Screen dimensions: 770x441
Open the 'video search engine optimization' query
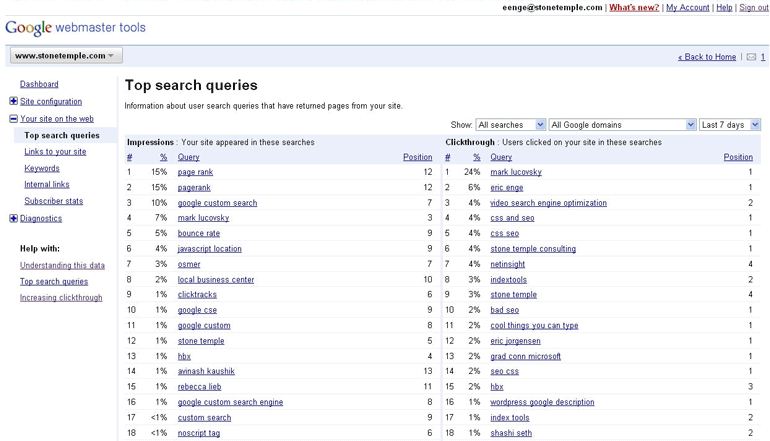(549, 203)
